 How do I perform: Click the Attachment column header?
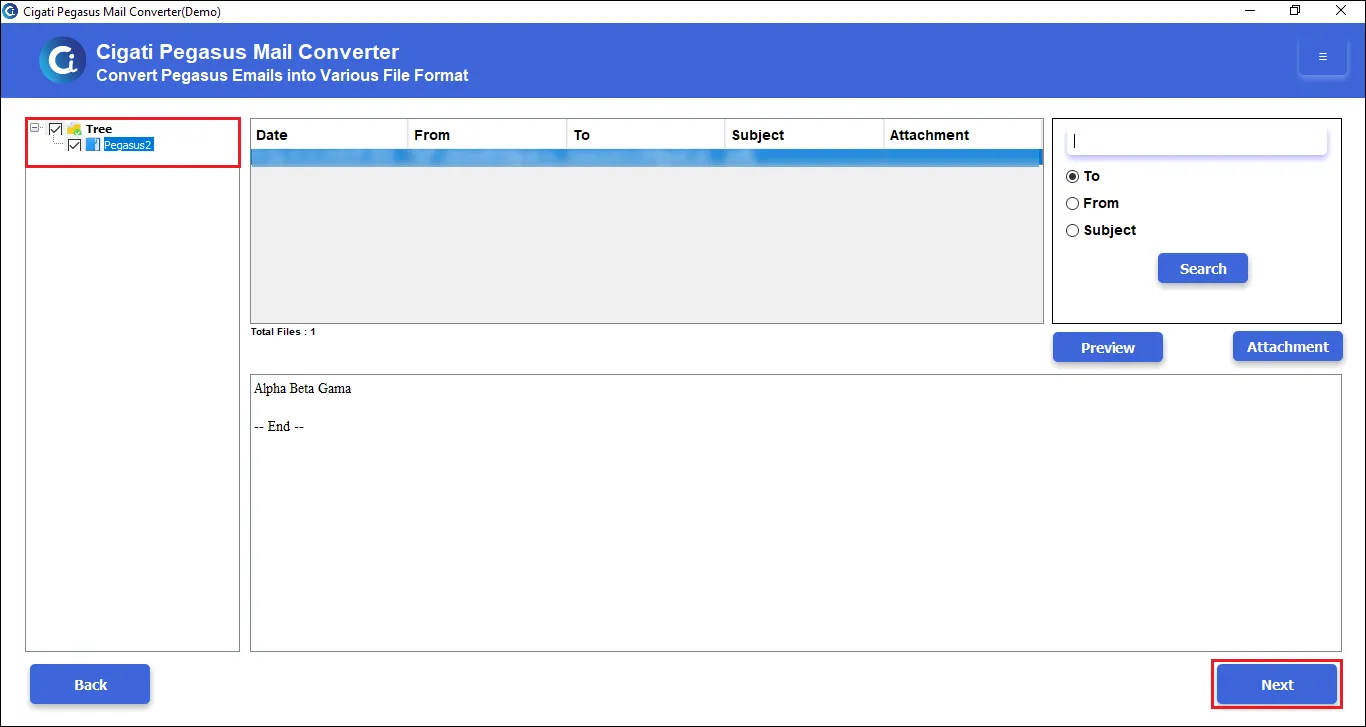click(962, 135)
